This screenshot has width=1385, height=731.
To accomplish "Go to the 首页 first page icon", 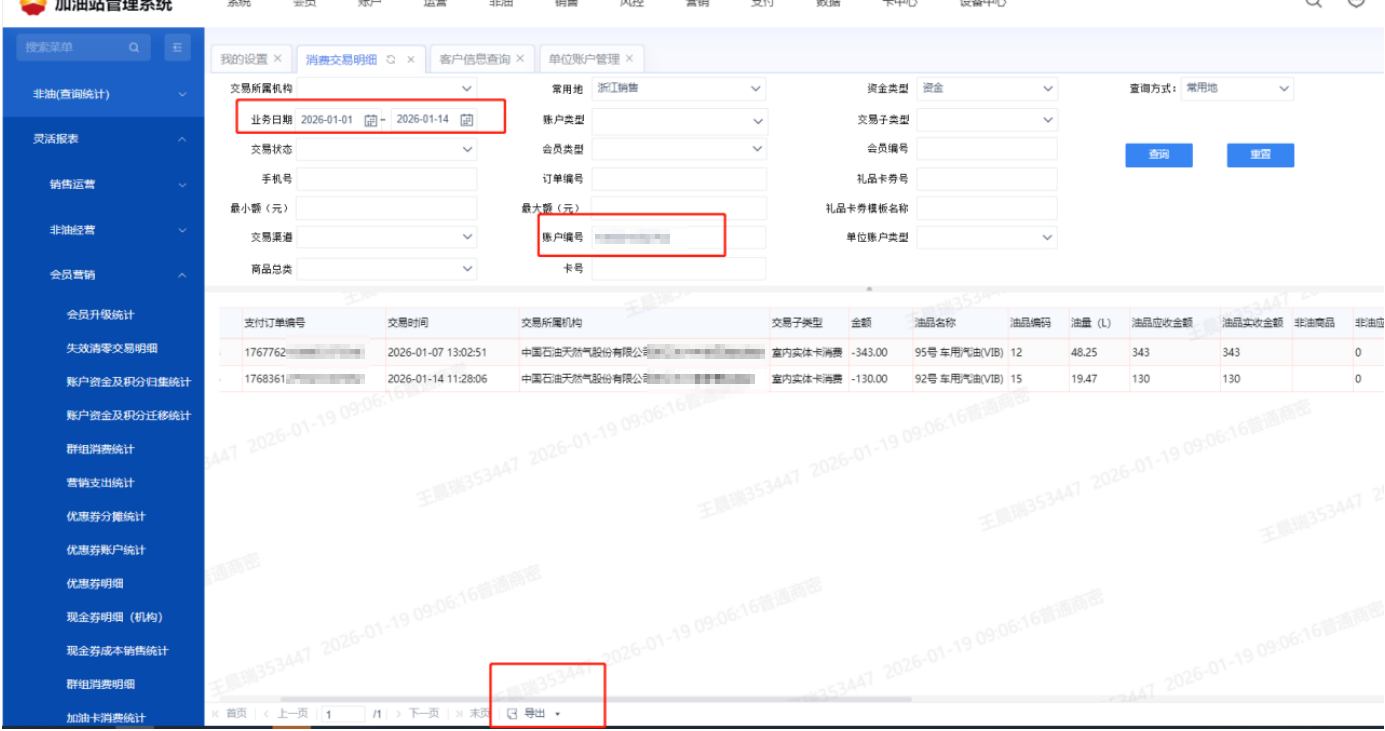I will click(x=216, y=713).
